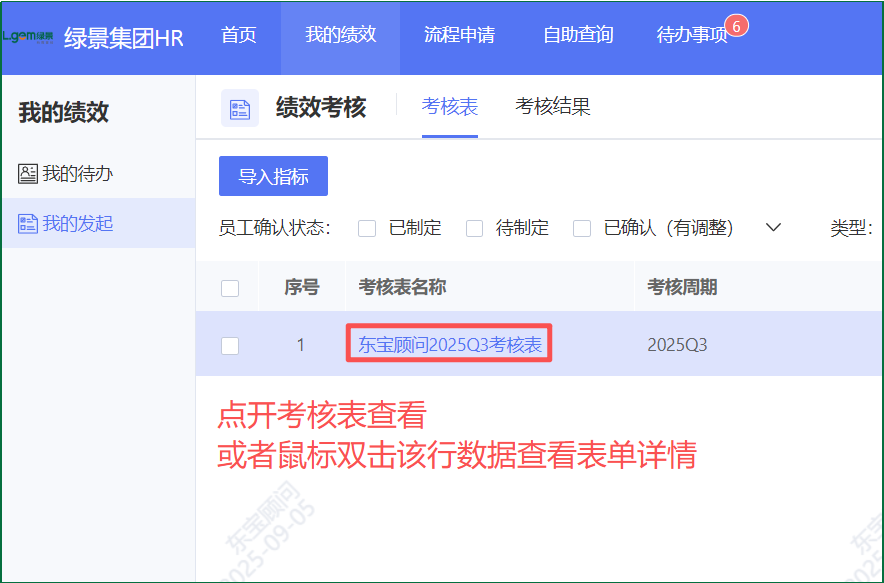The image size is (884, 583).
Task: Click the 考核表名称 column header
Action: click(x=402, y=288)
